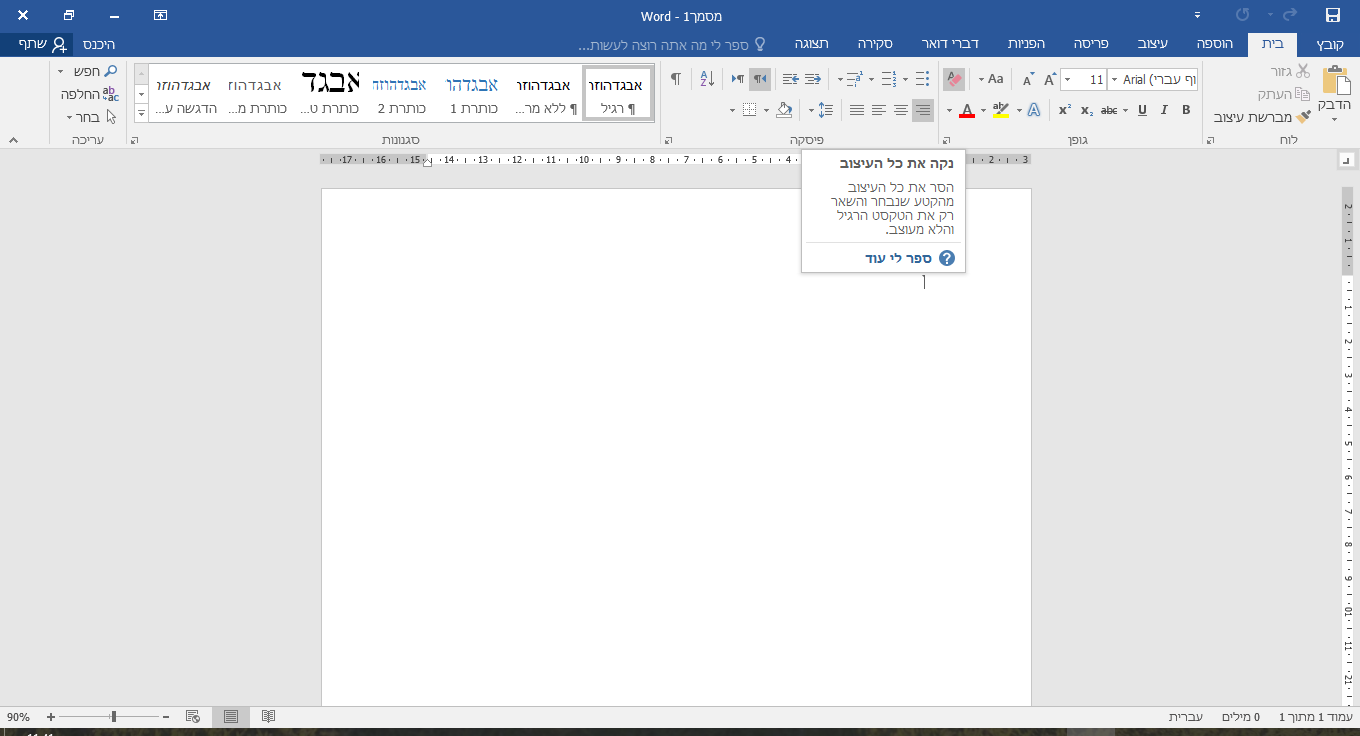Click the 'ספר לי עוד' tooltip link
The height and width of the screenshot is (736, 1360).
[898, 258]
